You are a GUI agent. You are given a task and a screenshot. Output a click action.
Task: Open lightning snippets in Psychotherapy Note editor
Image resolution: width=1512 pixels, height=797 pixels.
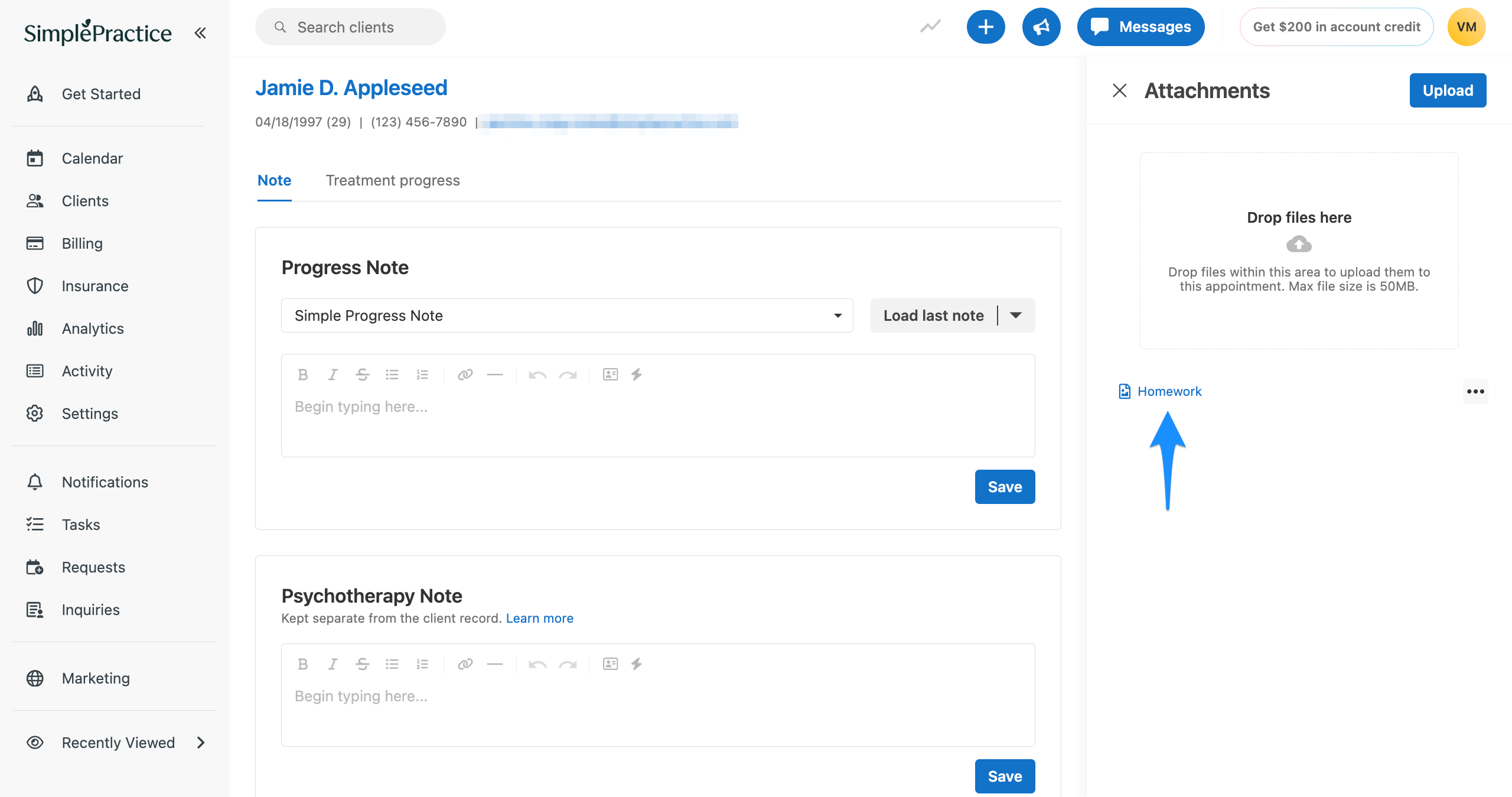(x=636, y=664)
